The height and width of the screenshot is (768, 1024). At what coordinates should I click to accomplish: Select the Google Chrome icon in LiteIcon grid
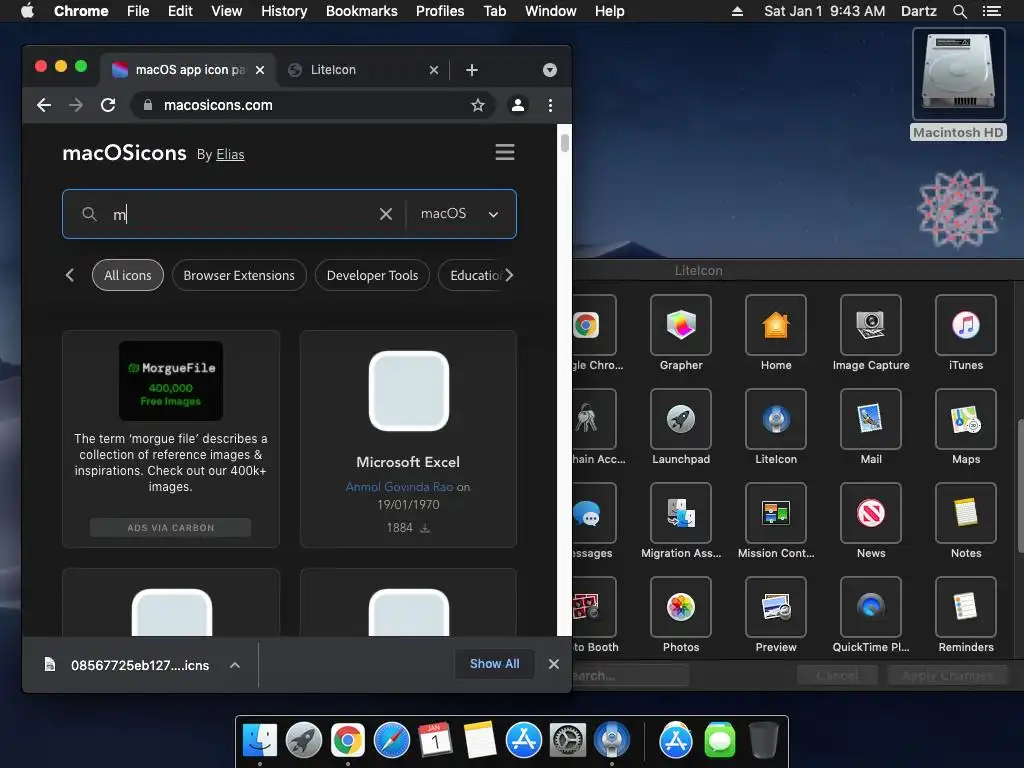pos(594,325)
